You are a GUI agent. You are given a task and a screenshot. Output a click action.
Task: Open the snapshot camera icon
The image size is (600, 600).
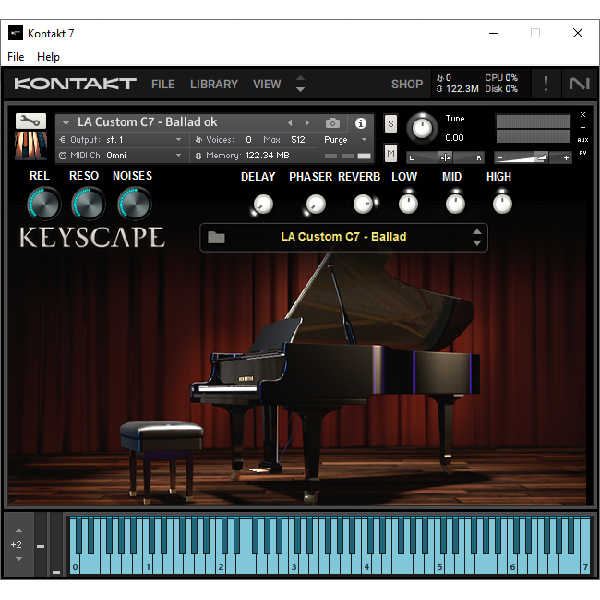(333, 123)
